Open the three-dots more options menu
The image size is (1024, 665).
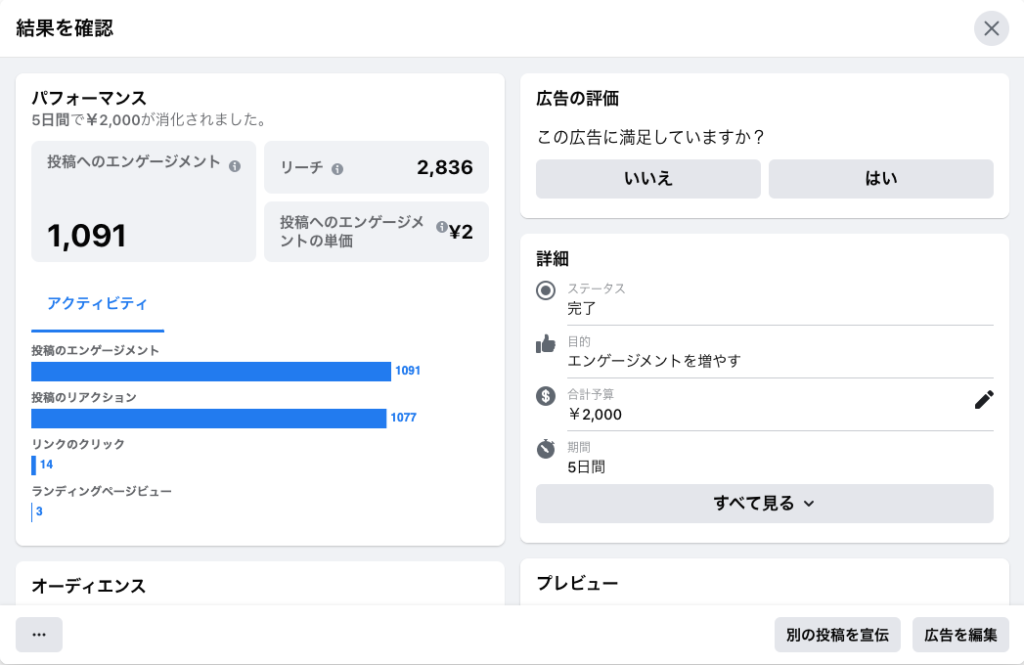click(39, 635)
